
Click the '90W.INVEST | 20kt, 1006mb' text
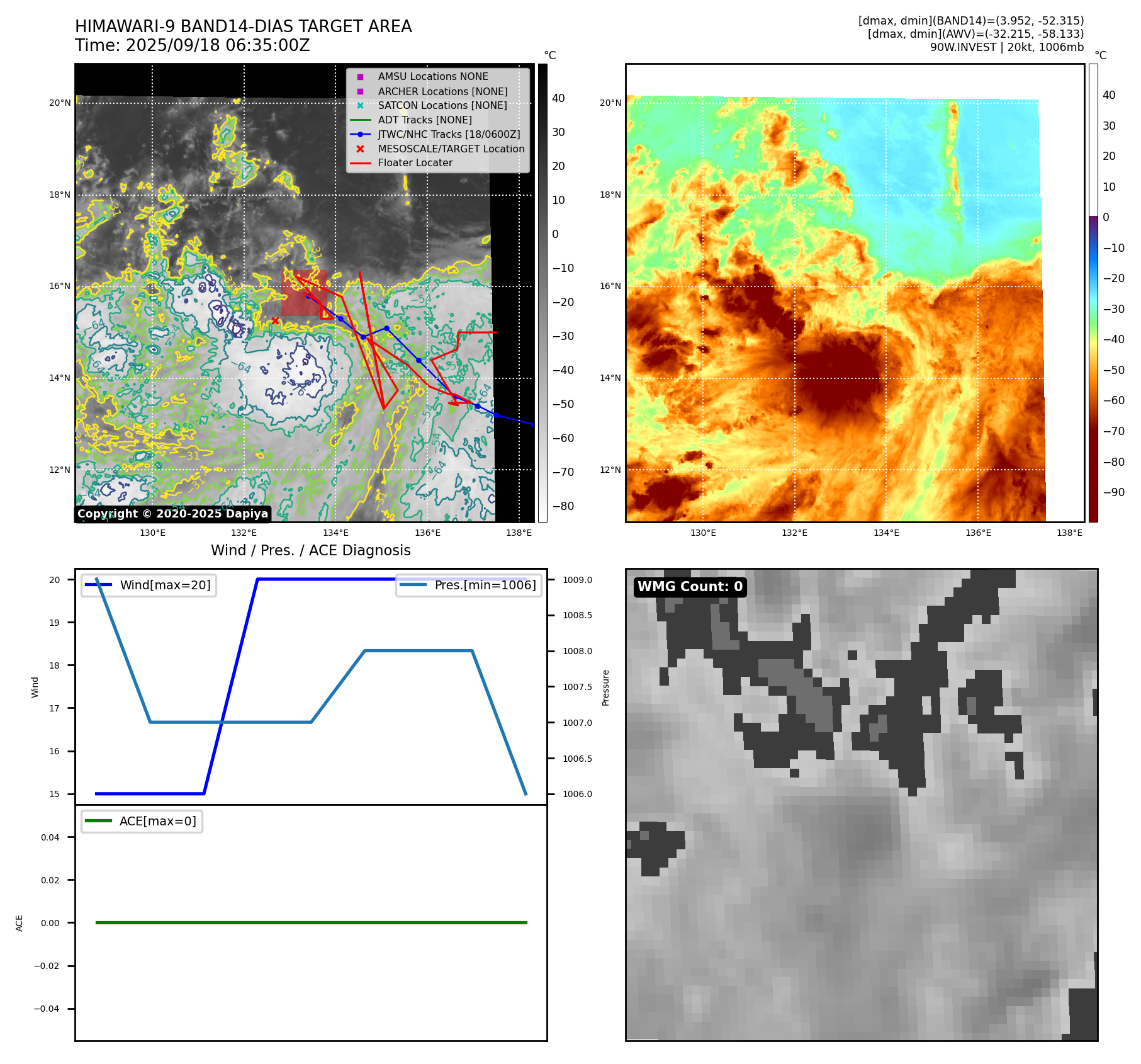tap(1007, 47)
